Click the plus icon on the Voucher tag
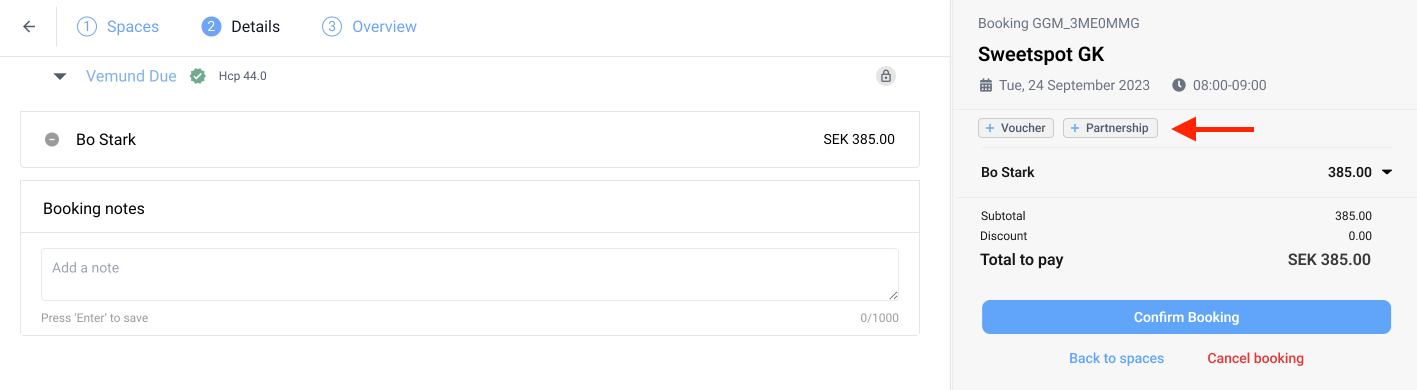The width and height of the screenshot is (1417, 390). [990, 128]
